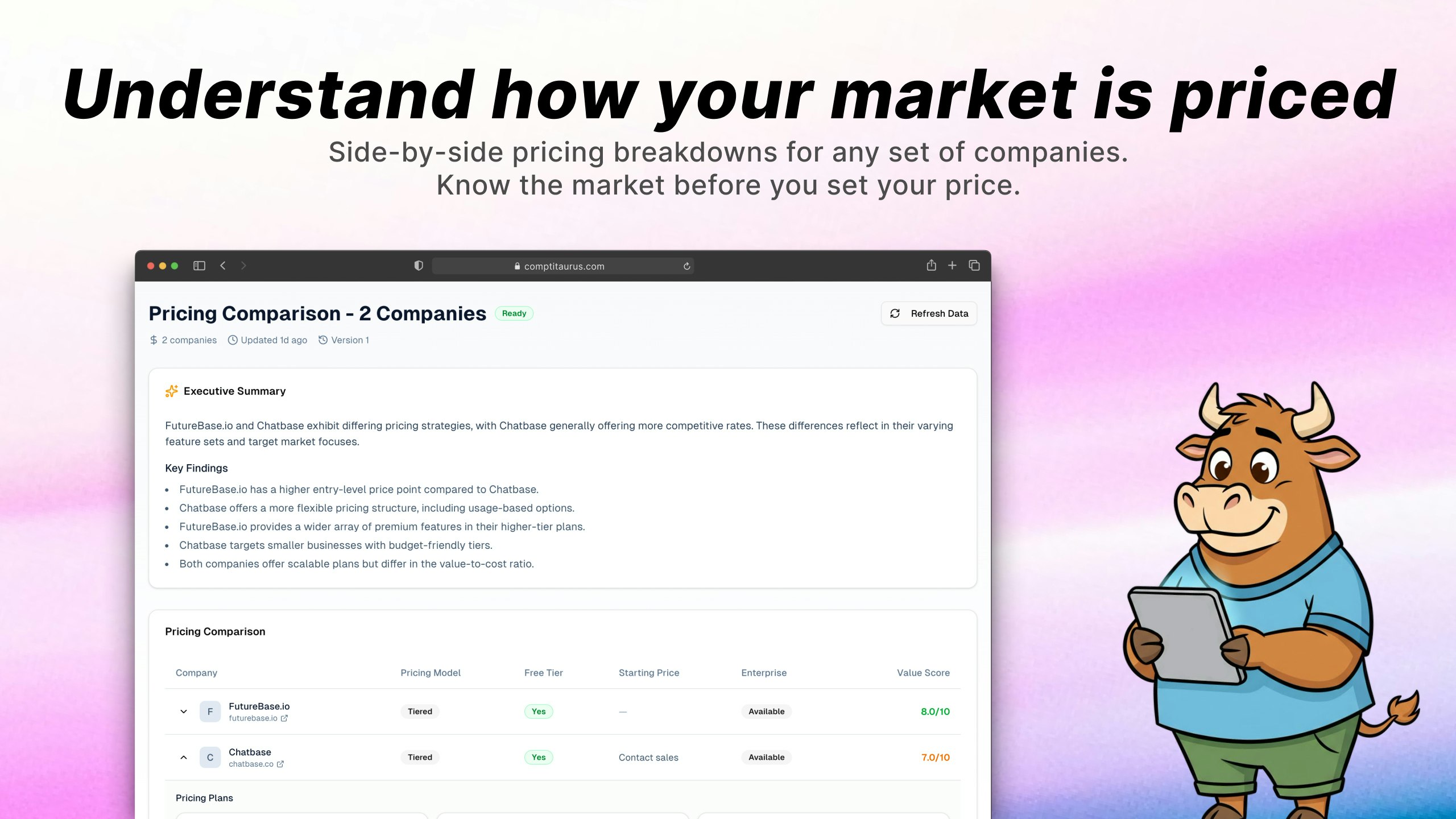Open the tab overview icon
This screenshot has width=1456, height=819.
click(x=974, y=265)
